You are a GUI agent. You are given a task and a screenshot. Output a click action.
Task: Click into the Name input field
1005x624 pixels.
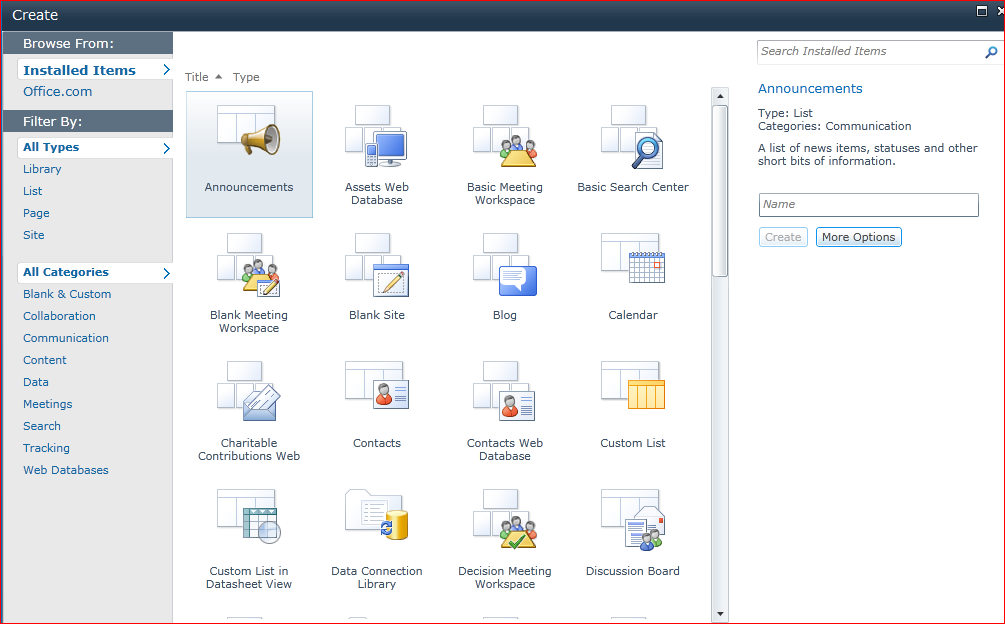pyautogui.click(x=868, y=205)
